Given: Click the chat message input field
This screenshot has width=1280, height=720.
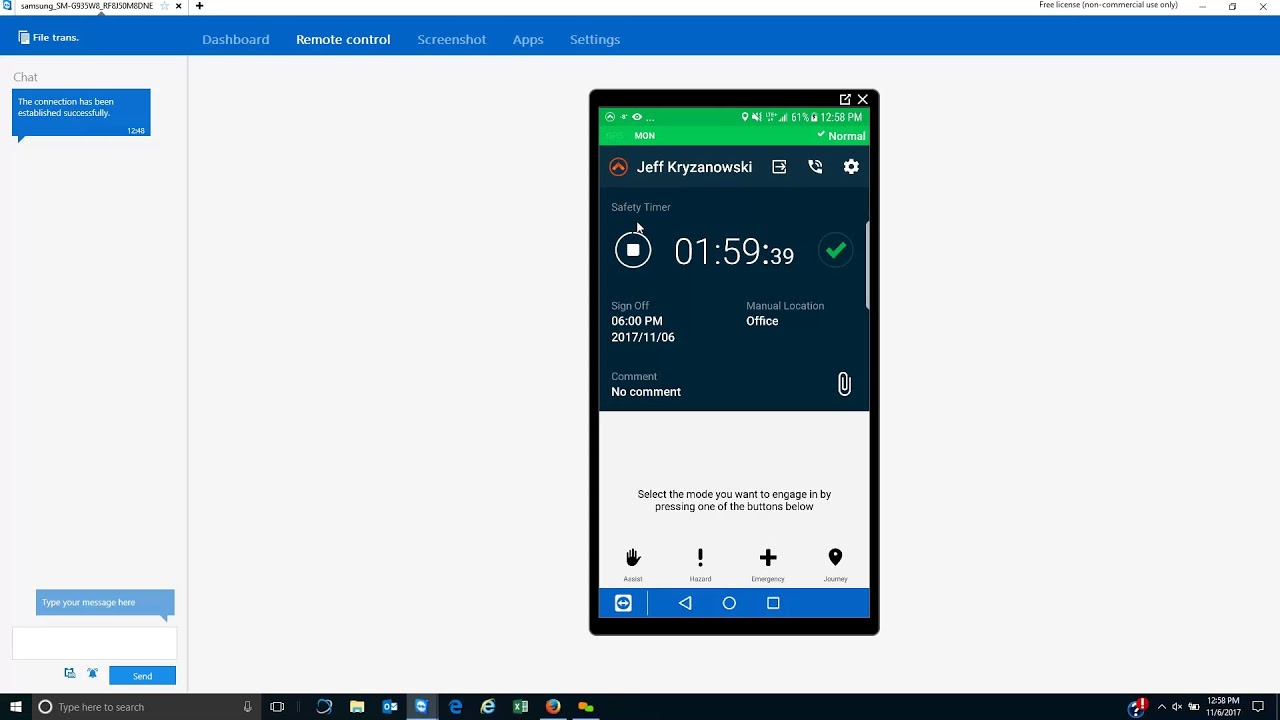Looking at the screenshot, I should [x=94, y=643].
